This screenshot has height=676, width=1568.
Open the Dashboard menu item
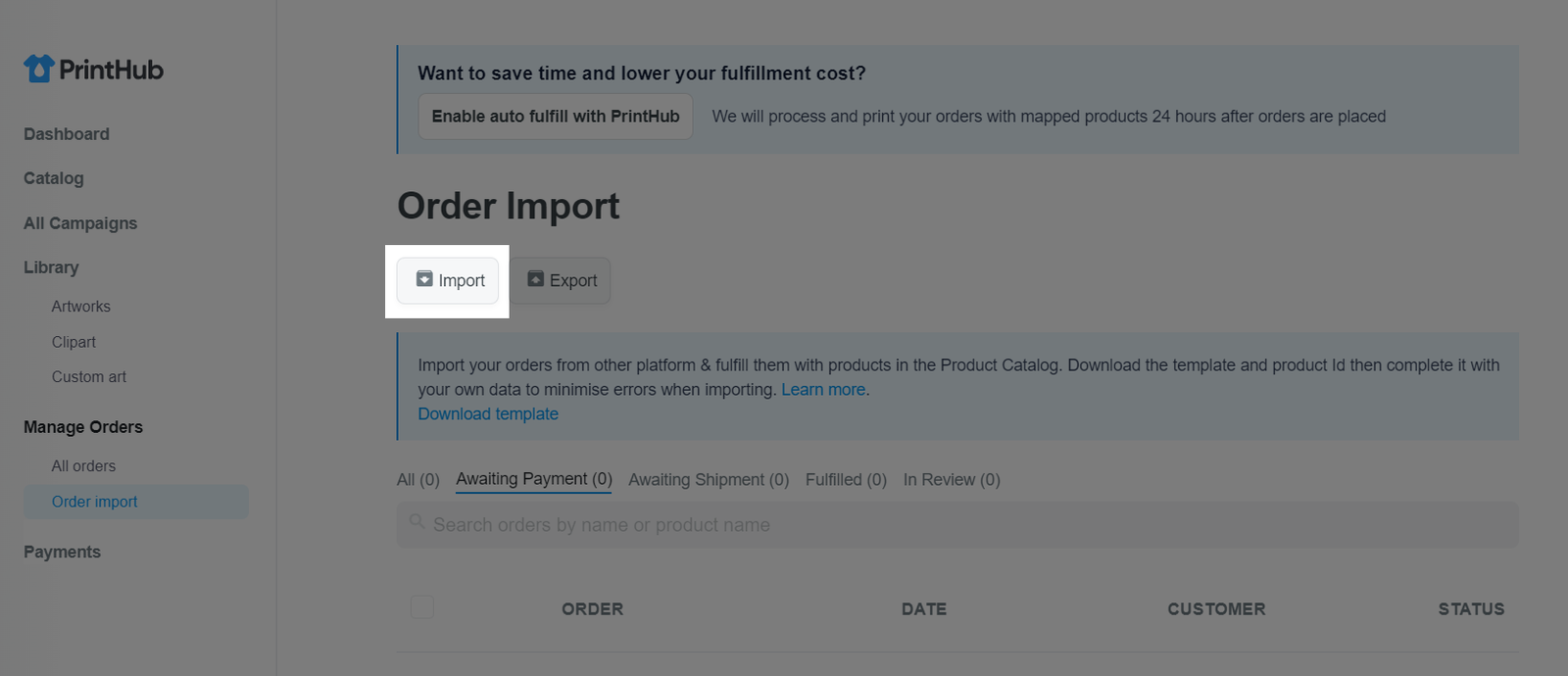67,134
